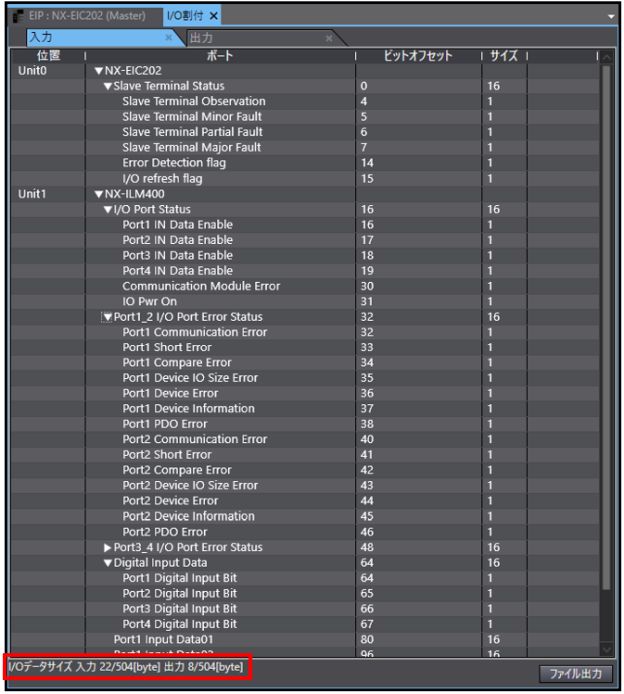Open the tab list dropdown arrow
This screenshot has height=694, width=624.
pyautogui.click(x=611, y=16)
